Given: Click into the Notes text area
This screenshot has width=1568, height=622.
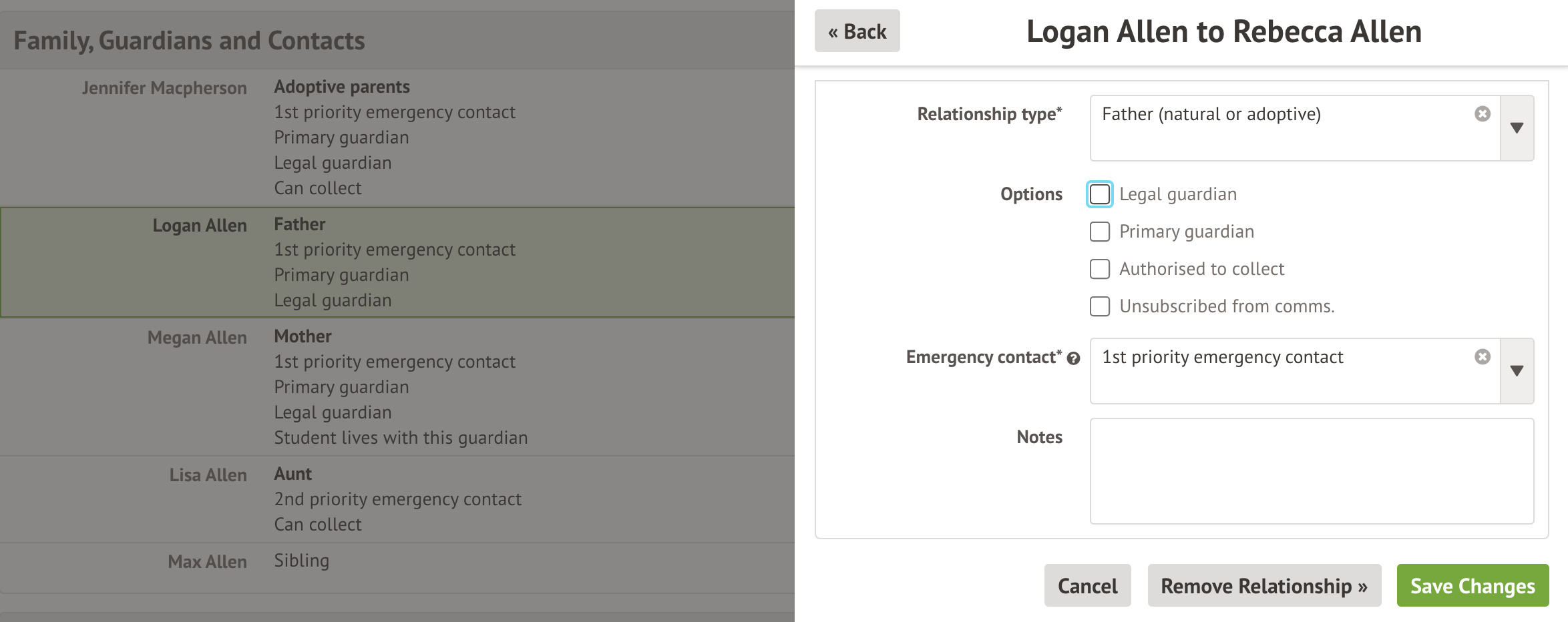Looking at the screenshot, I should click(x=1312, y=471).
